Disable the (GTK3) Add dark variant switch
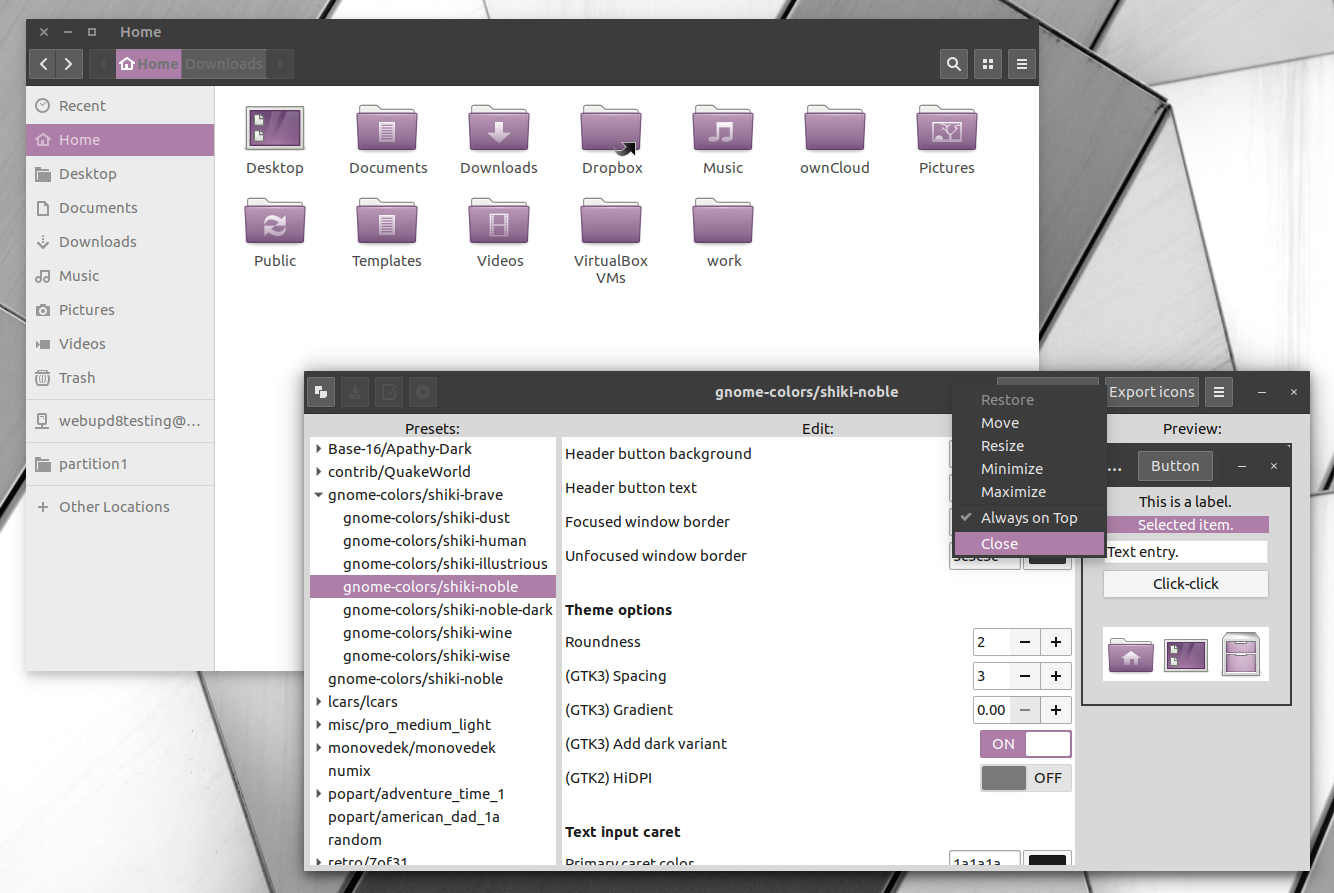The height and width of the screenshot is (893, 1334). (1025, 743)
